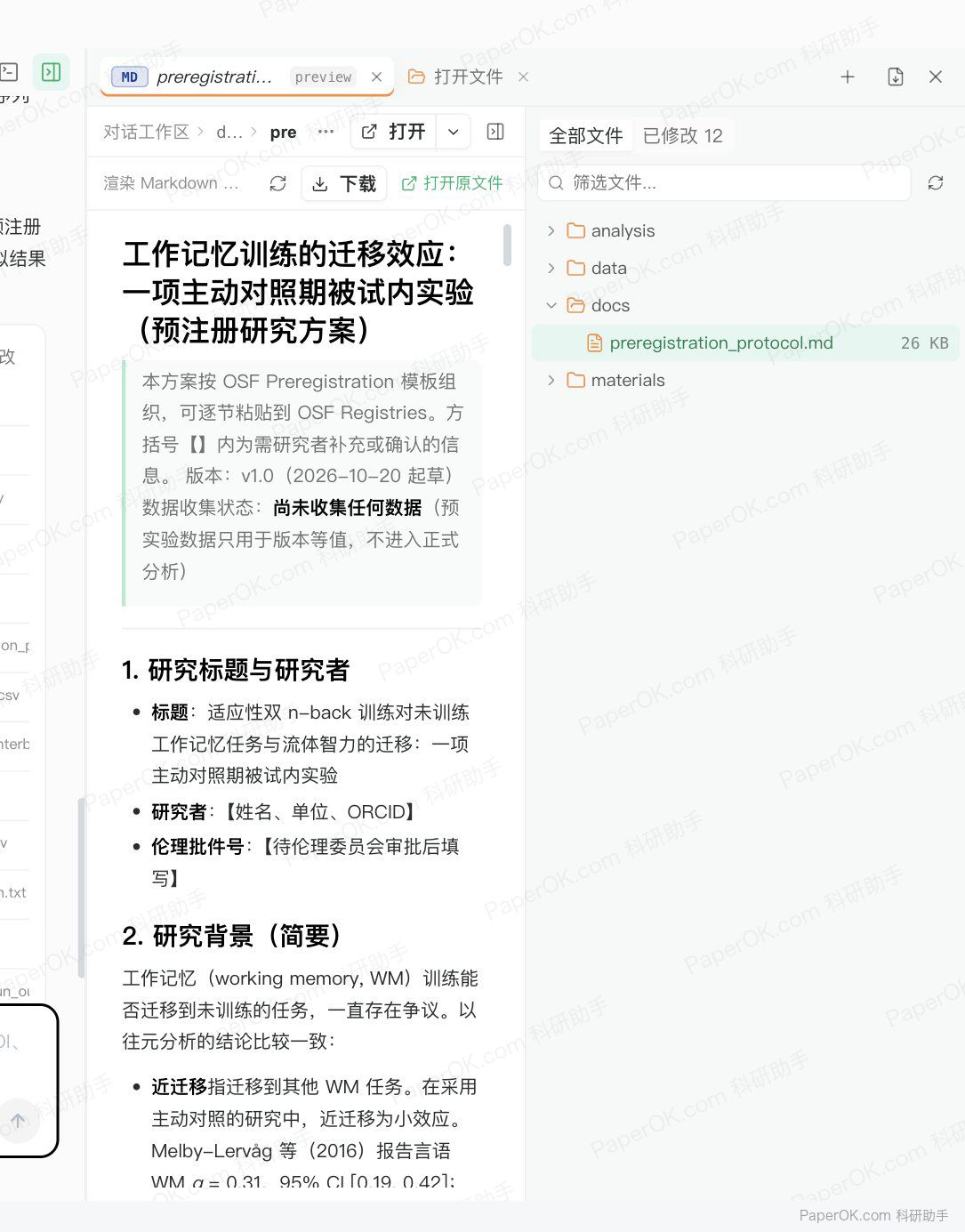This screenshot has width=965, height=1232.
Task: Close the preregistration preview tab
Action: coord(376,77)
